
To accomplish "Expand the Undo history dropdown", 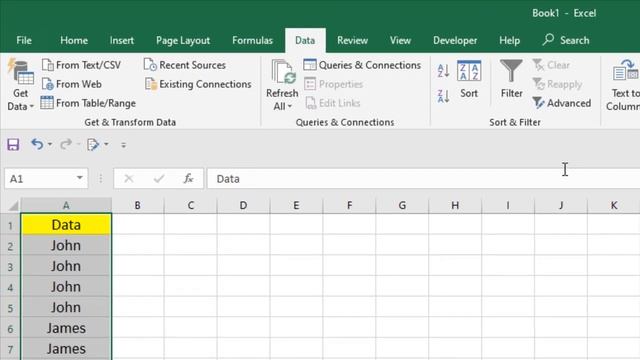I will point(50,144).
